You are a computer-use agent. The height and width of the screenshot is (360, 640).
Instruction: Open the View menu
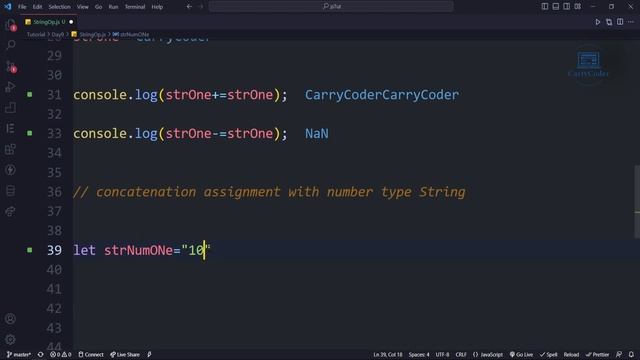82,7
